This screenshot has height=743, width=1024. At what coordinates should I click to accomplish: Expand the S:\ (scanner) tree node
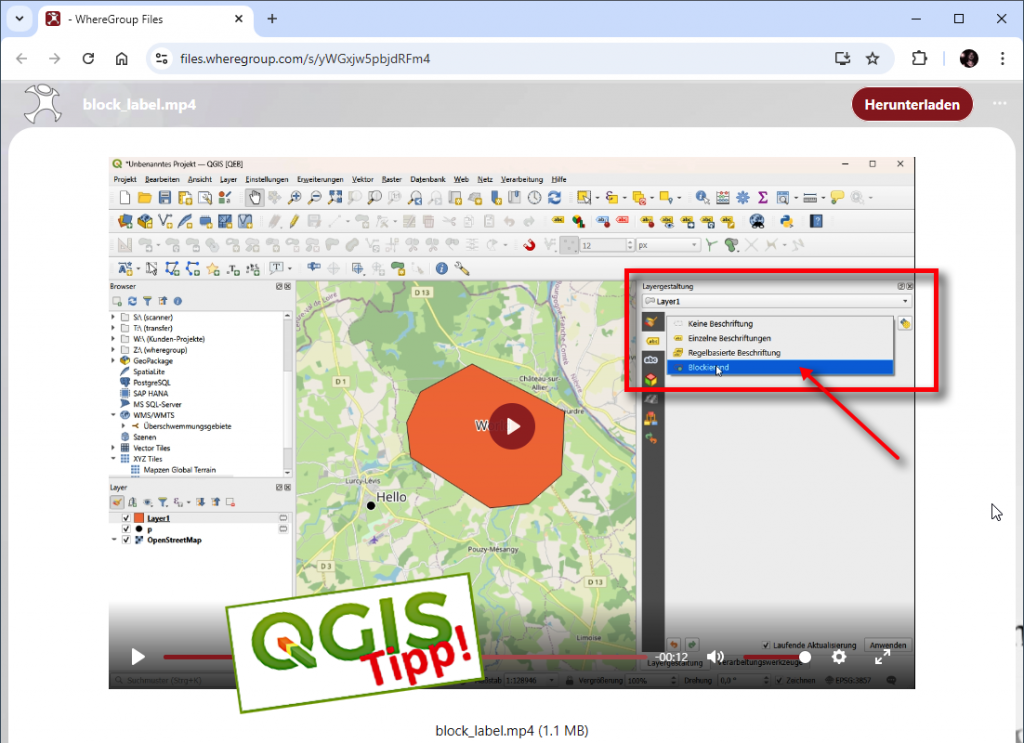pos(113,317)
